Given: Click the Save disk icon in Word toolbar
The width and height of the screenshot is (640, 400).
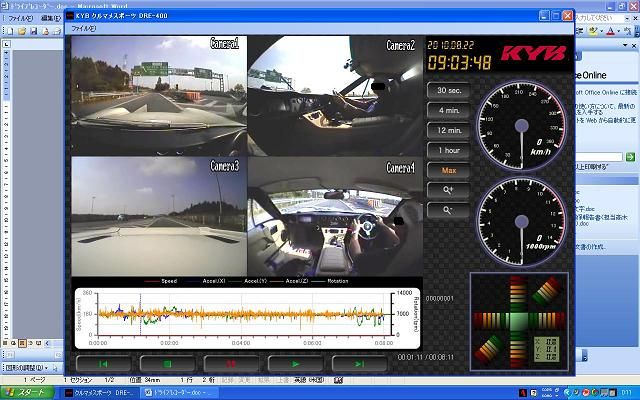Looking at the screenshot, I should click(x=34, y=31).
